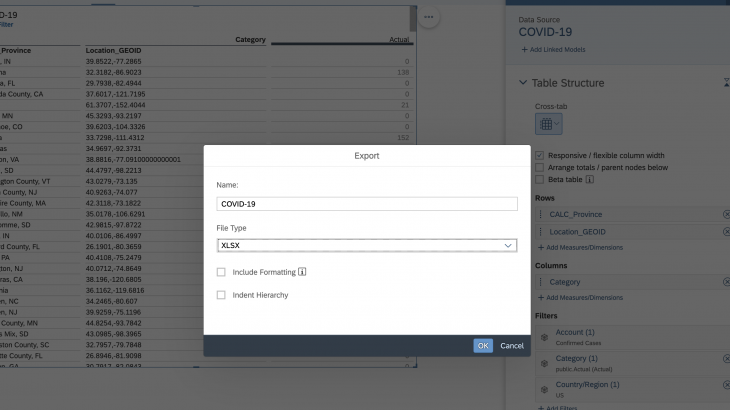Remove the Category (1) filter
Viewport: 730px width, 410px height.
click(x=726, y=358)
